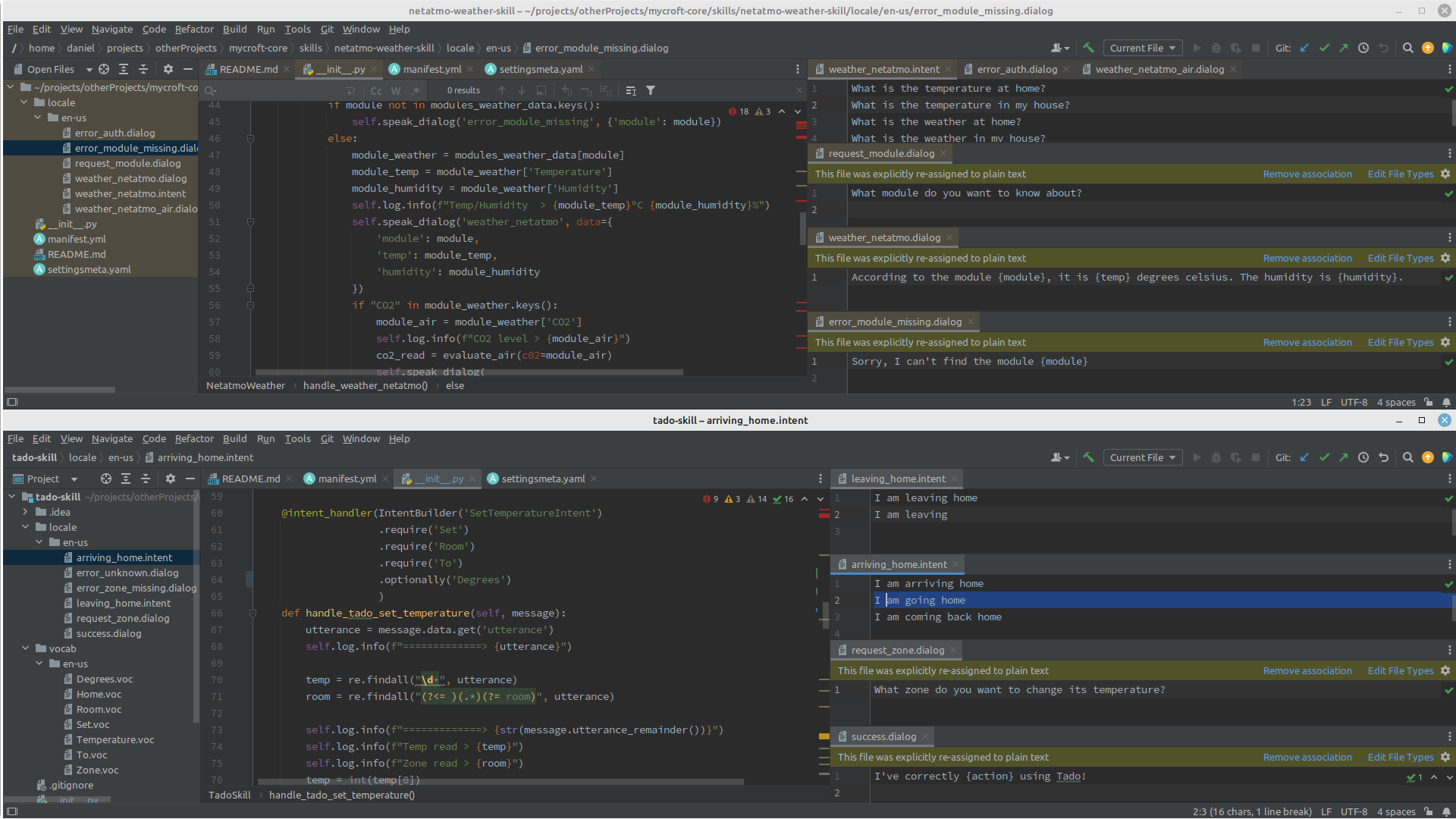Click the error count 18 inspection widget
1456x819 pixels.
point(739,111)
